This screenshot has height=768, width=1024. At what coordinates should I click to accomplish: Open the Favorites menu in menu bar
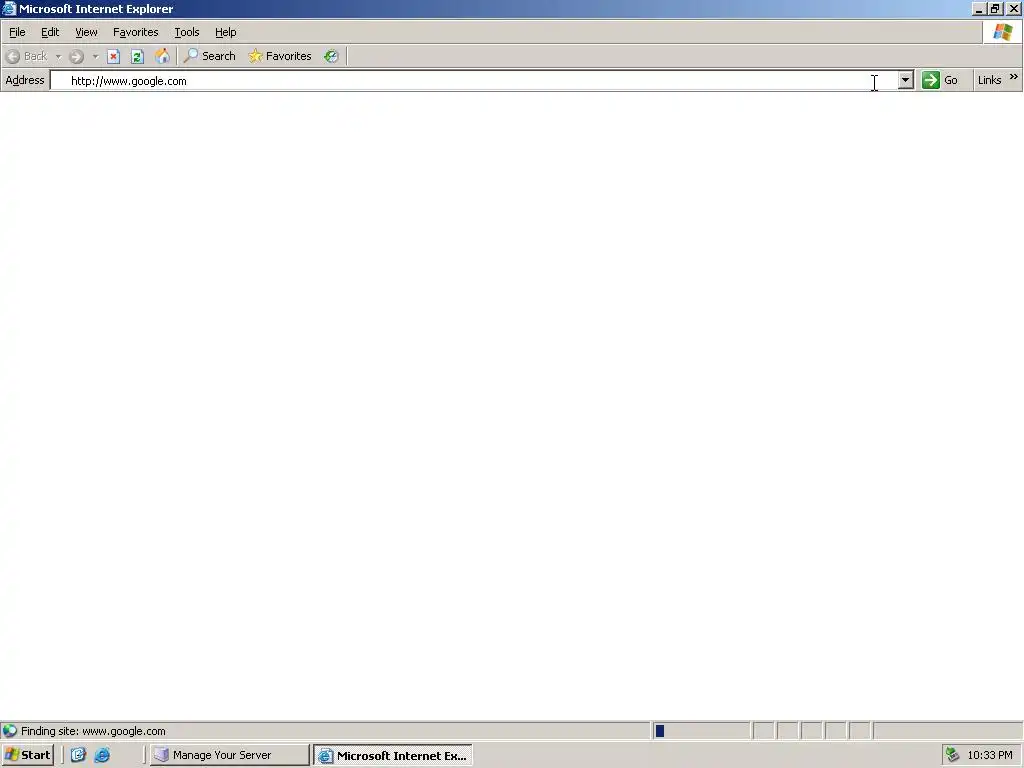[136, 32]
